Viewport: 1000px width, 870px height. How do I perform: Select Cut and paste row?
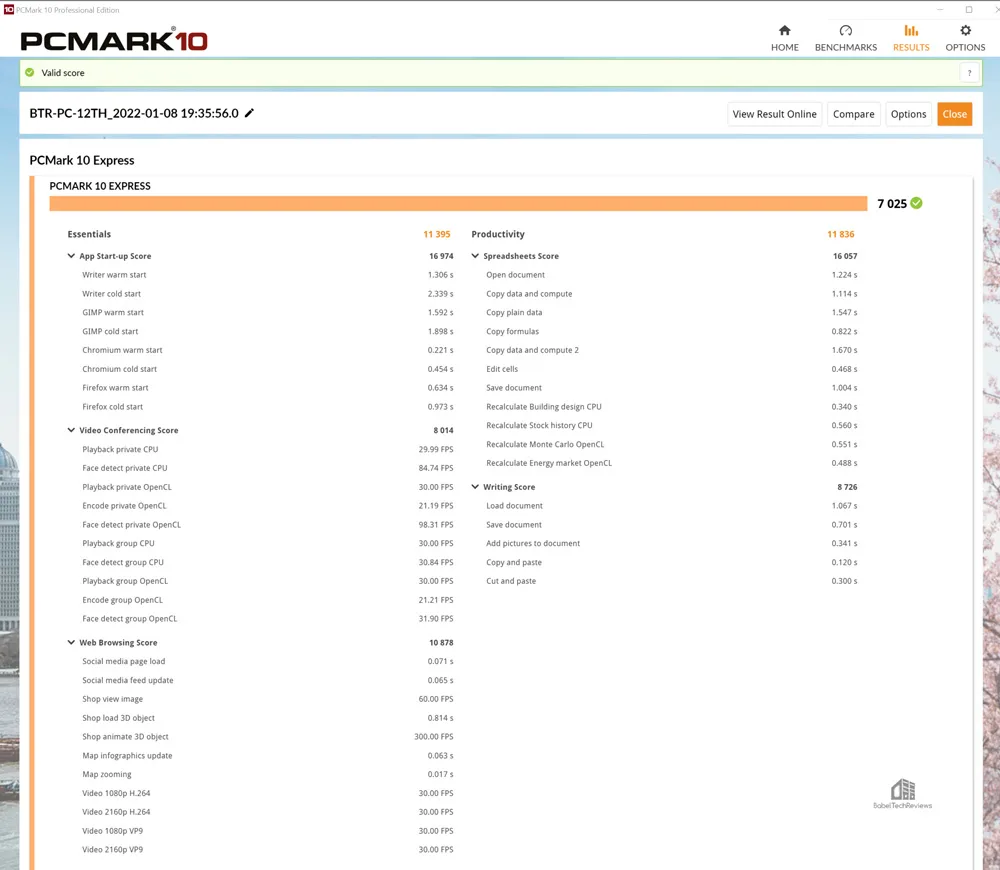click(x=671, y=581)
